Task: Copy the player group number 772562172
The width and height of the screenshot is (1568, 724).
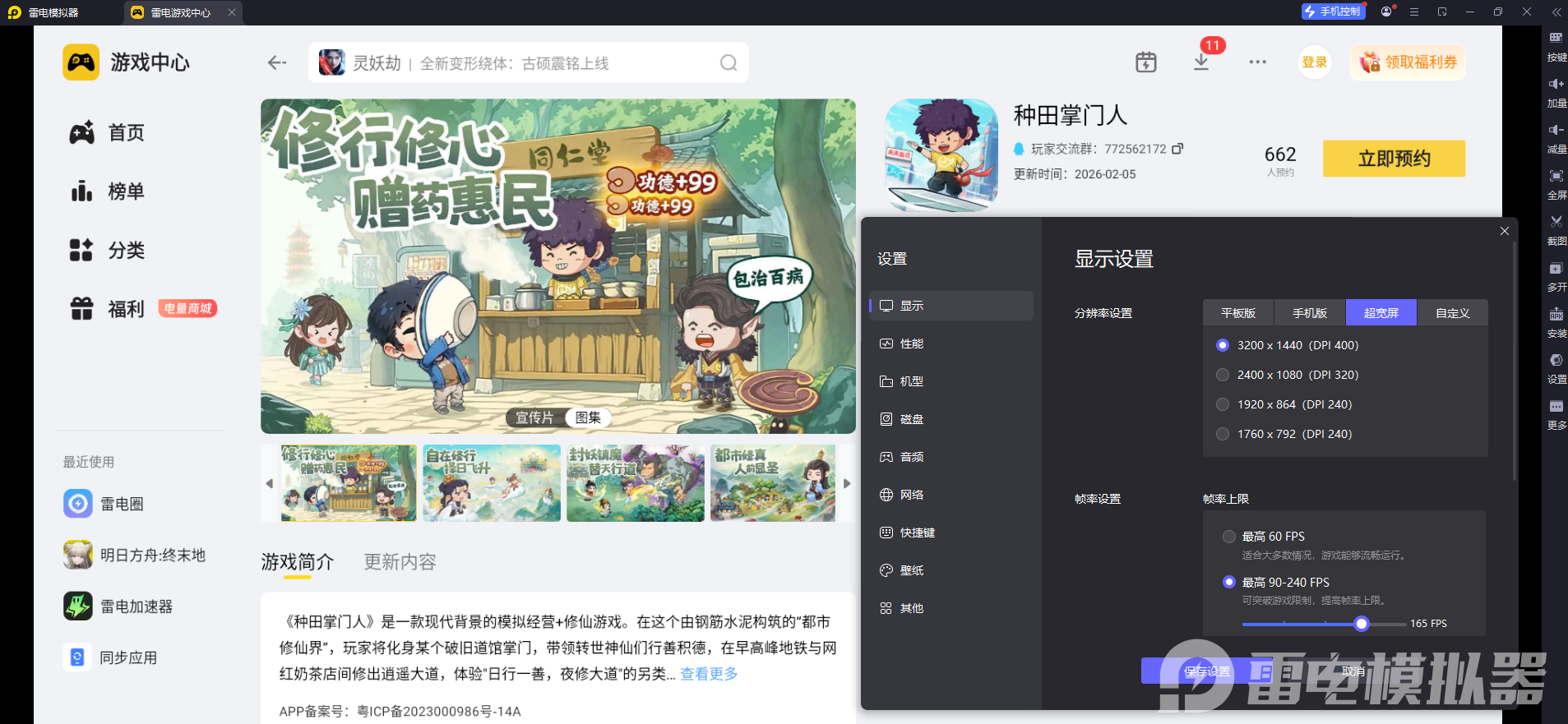Action: (1177, 149)
